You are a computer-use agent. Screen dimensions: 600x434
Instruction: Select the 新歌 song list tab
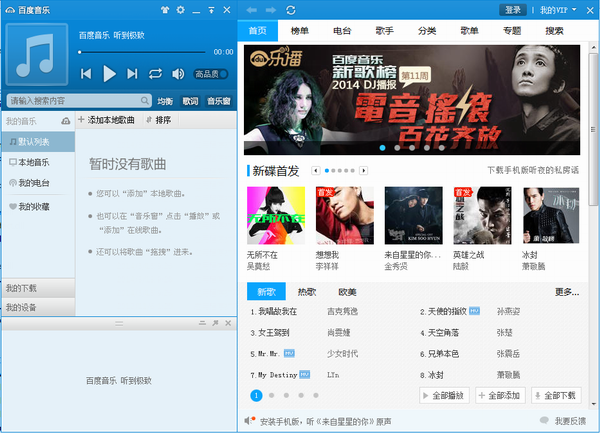click(x=266, y=292)
